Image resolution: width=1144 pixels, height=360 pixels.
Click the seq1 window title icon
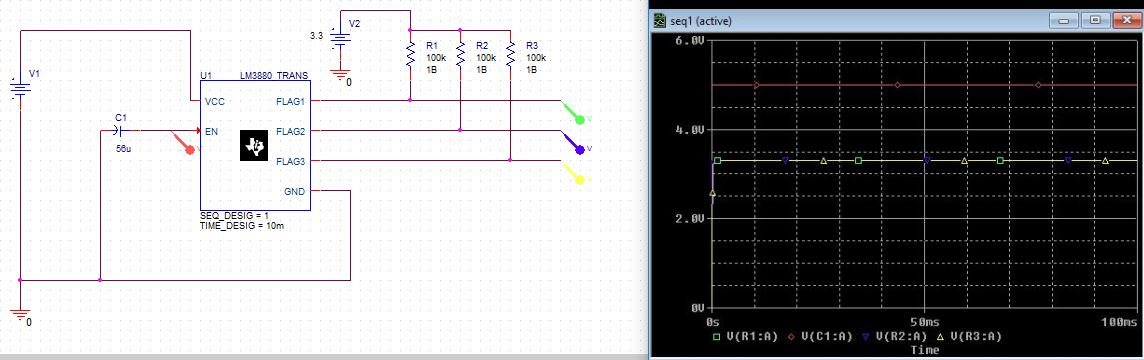point(661,21)
